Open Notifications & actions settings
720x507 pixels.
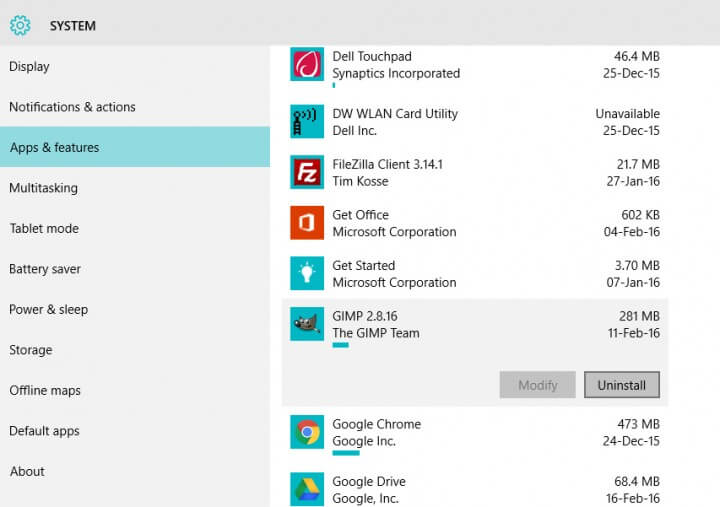tap(135, 107)
